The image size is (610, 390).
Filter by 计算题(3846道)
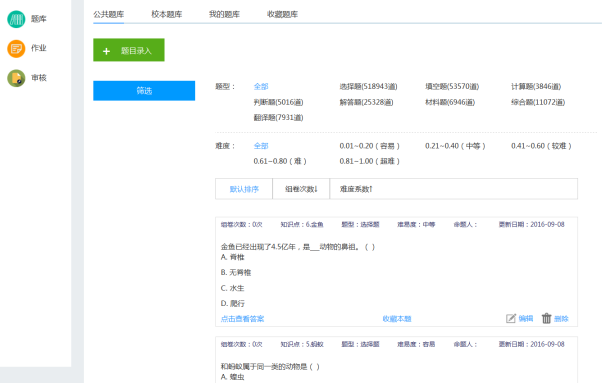coord(536,86)
